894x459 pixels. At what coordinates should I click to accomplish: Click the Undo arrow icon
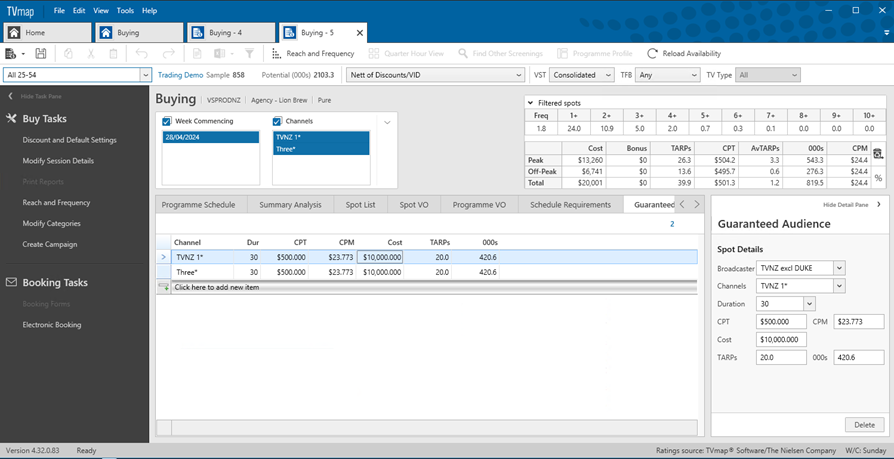pyautogui.click(x=141, y=54)
